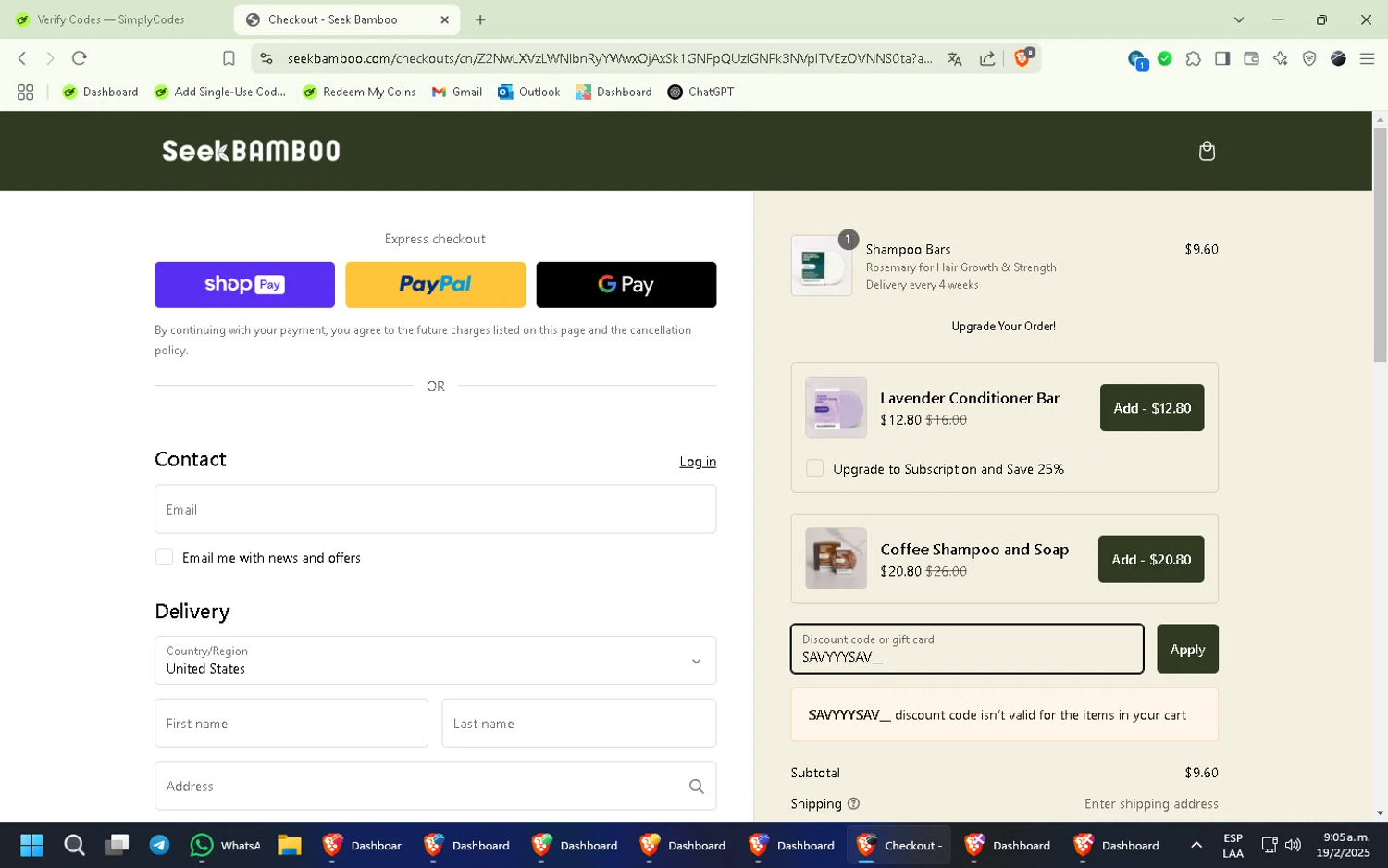Switch to Verify Codes SimplyCodes tab
This screenshot has height=868, width=1388.
tap(112, 19)
